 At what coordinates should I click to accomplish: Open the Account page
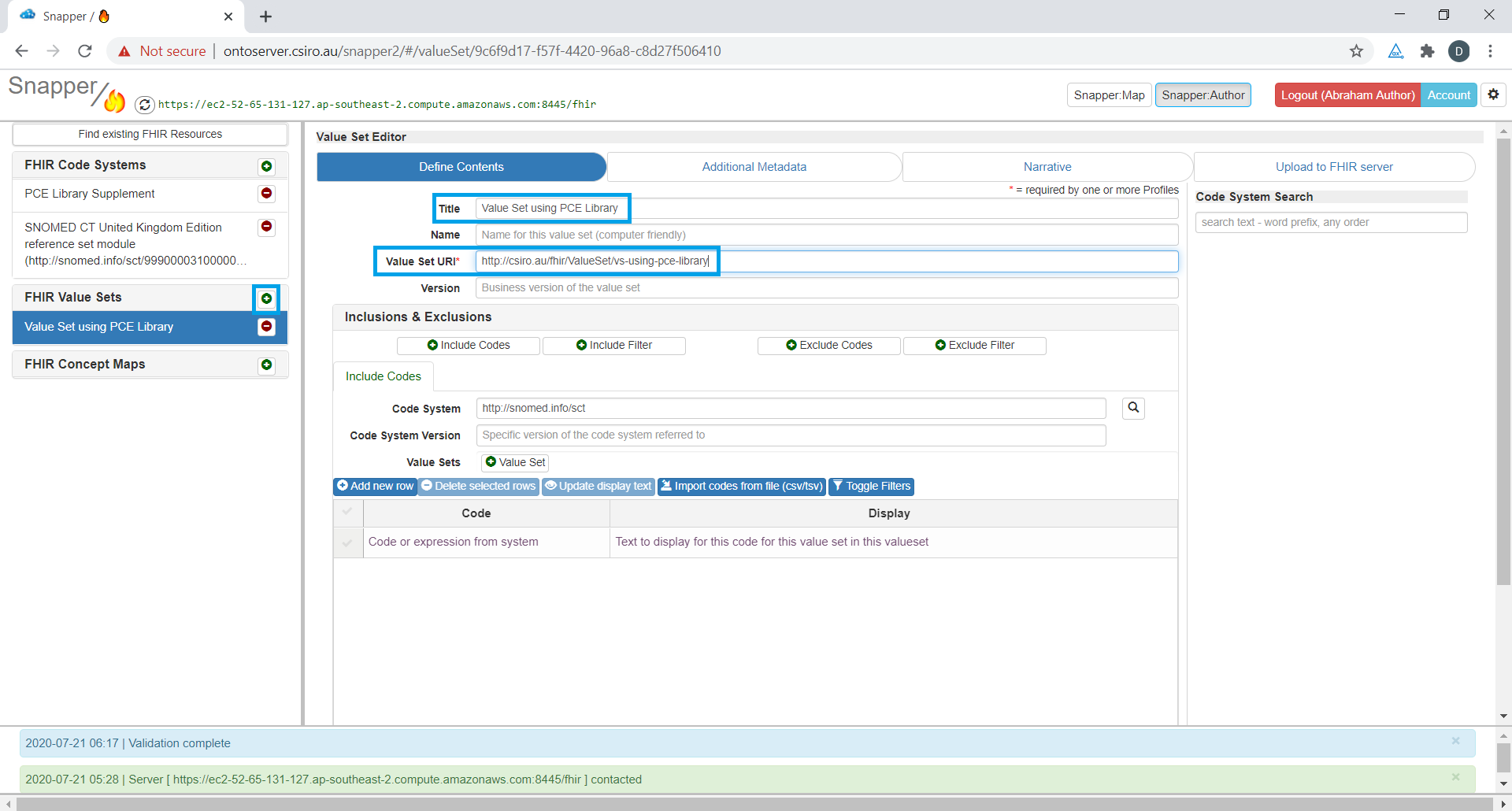pyautogui.click(x=1448, y=95)
